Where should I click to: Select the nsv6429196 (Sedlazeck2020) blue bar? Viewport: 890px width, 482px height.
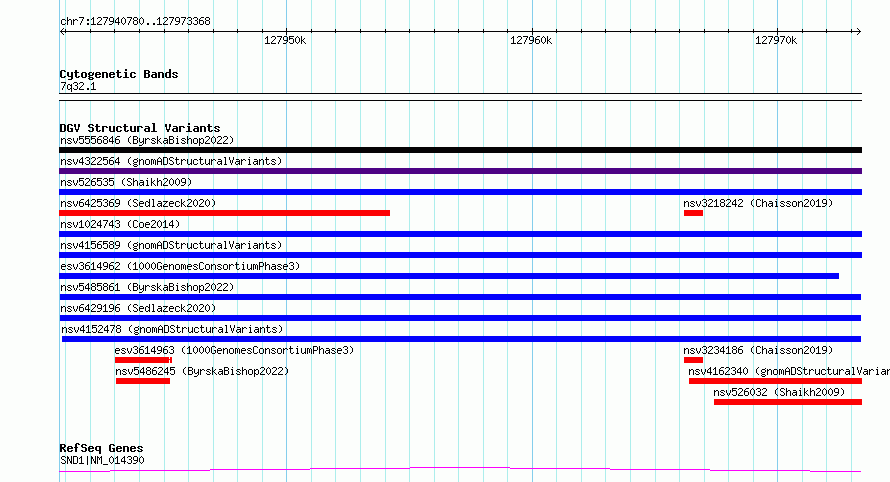point(460,318)
